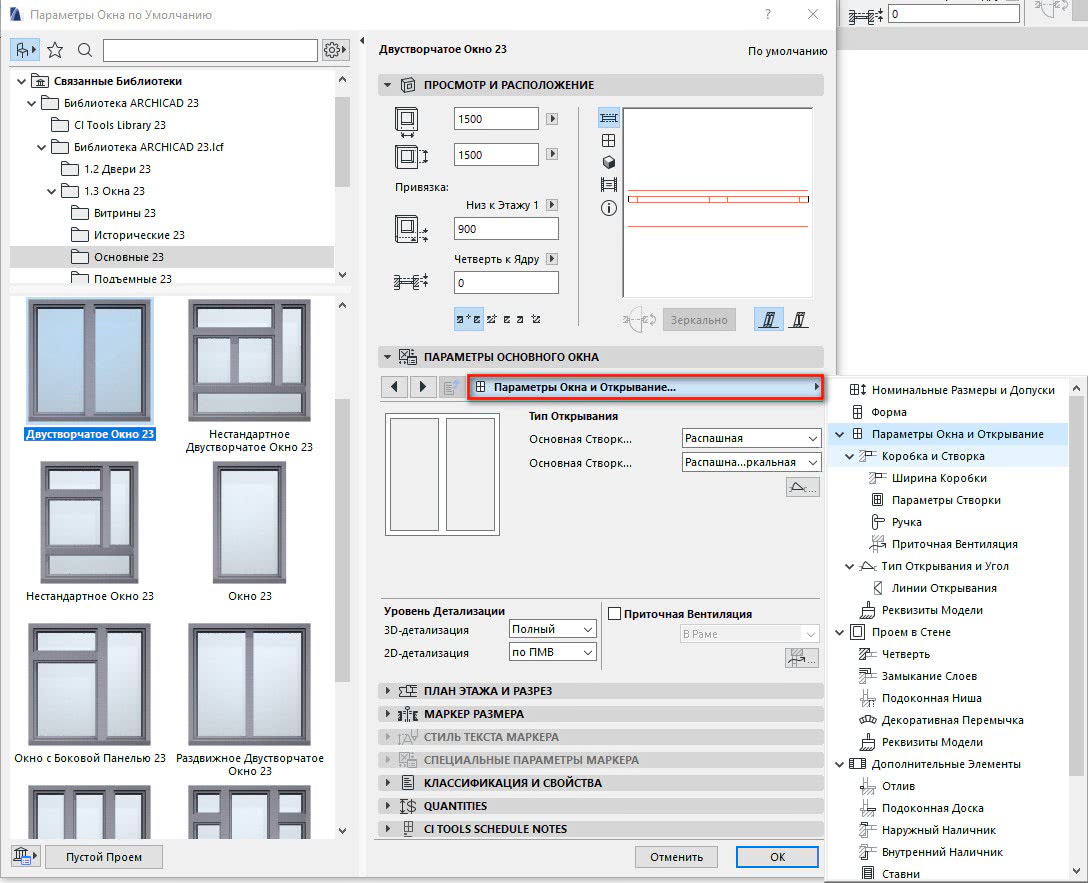The height and width of the screenshot is (883, 1088).
Task: Click the favorites star icon
Action: click(x=56, y=50)
